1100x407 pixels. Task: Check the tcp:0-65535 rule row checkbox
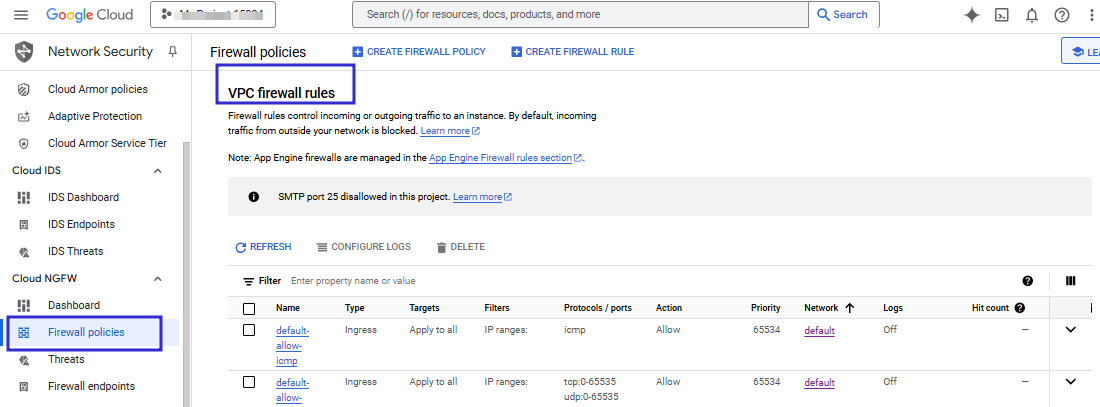(248, 382)
